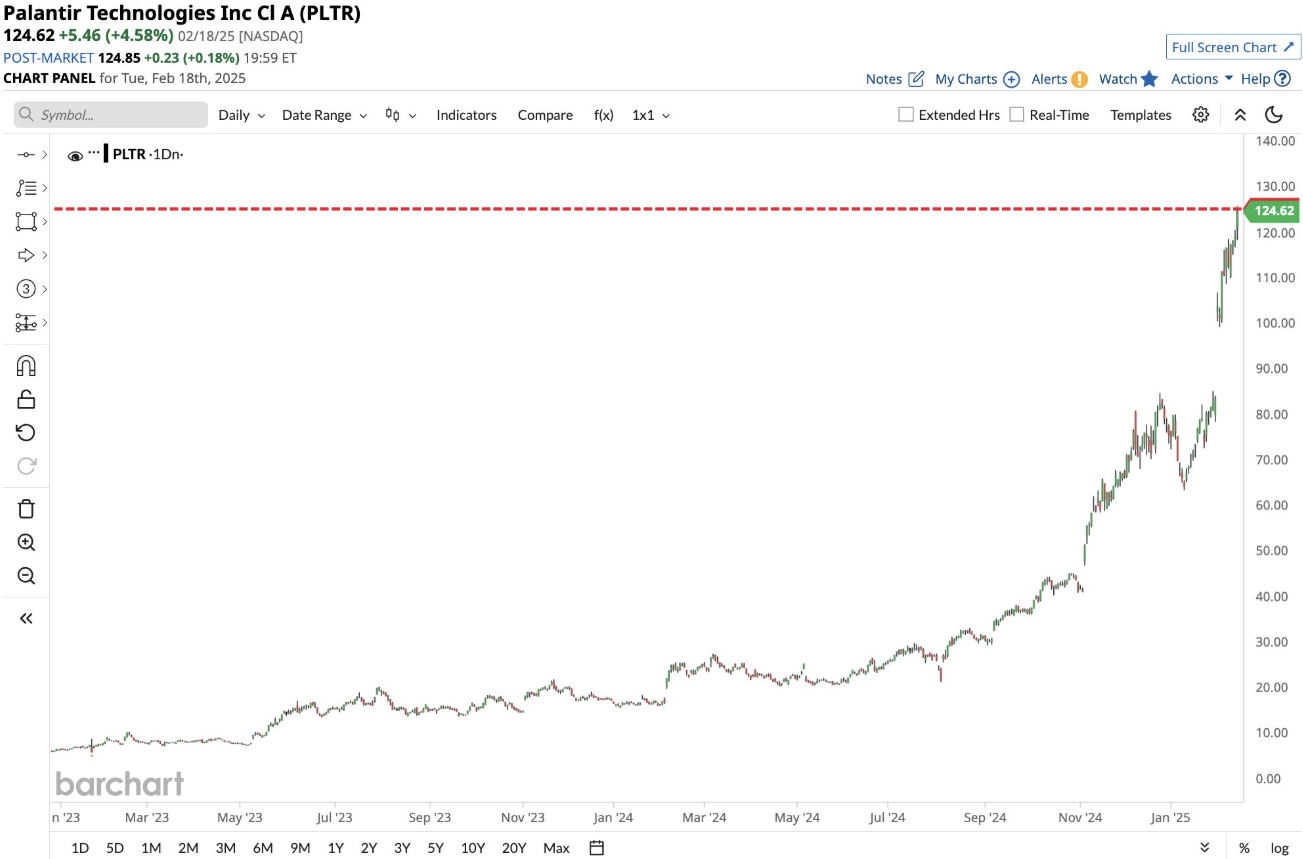
Task: Click the lock drawings icon
Action: 26,399
